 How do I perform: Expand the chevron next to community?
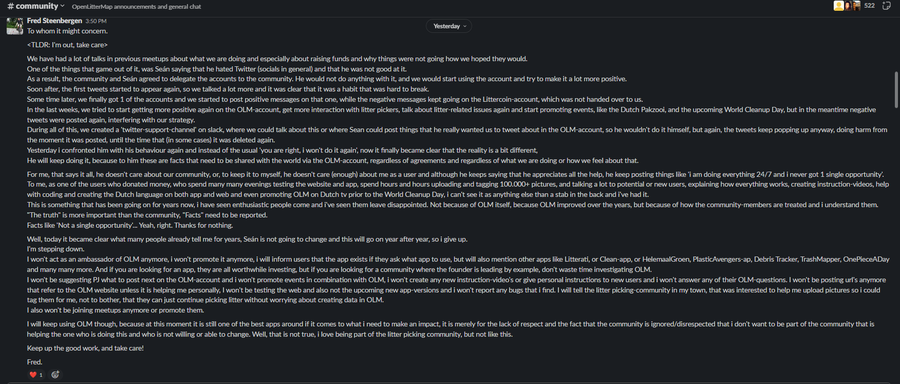click(x=63, y=6)
